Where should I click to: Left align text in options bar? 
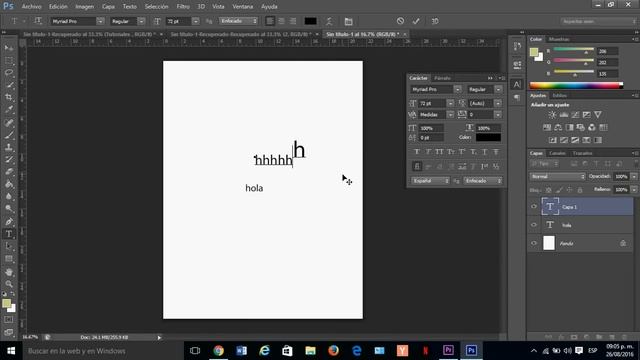coord(270,21)
